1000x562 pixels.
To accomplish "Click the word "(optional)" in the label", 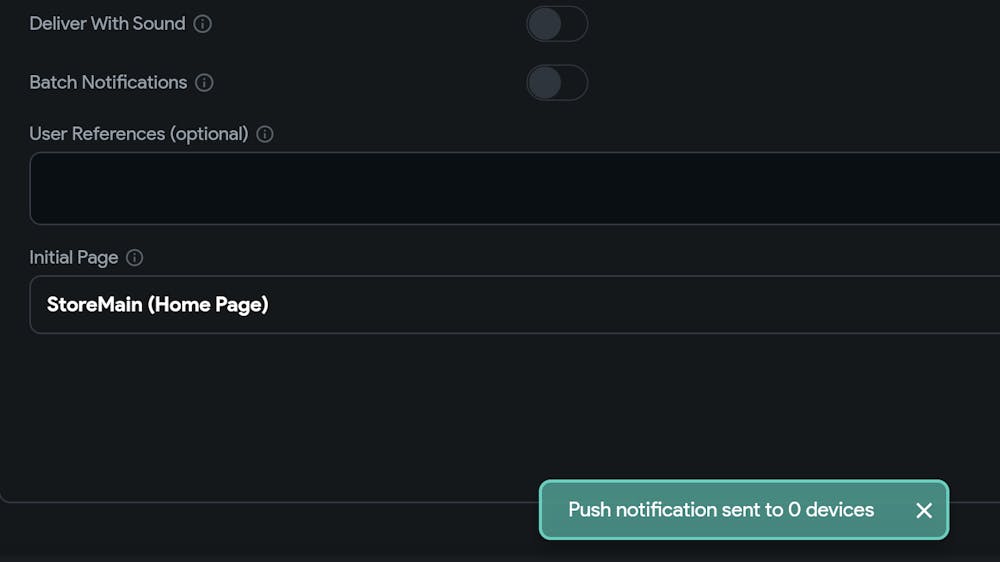I will 210,134.
